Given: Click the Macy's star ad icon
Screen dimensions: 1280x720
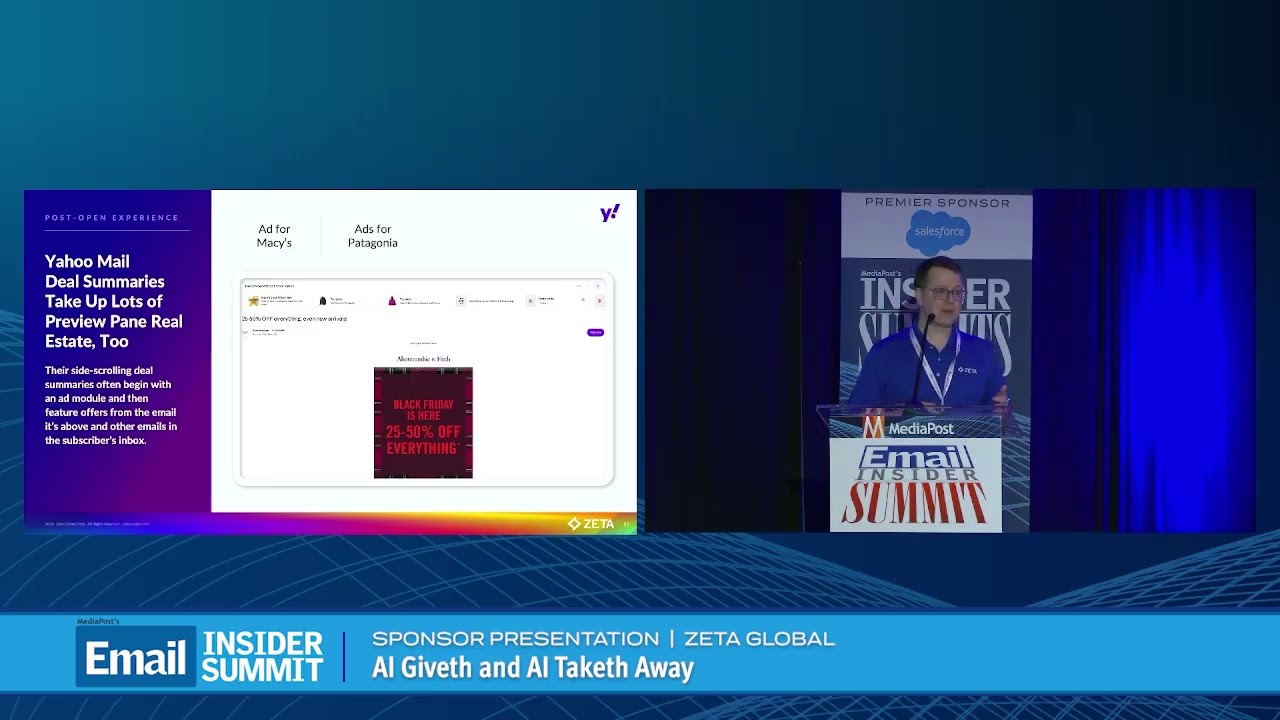Looking at the screenshot, I should tap(254, 300).
